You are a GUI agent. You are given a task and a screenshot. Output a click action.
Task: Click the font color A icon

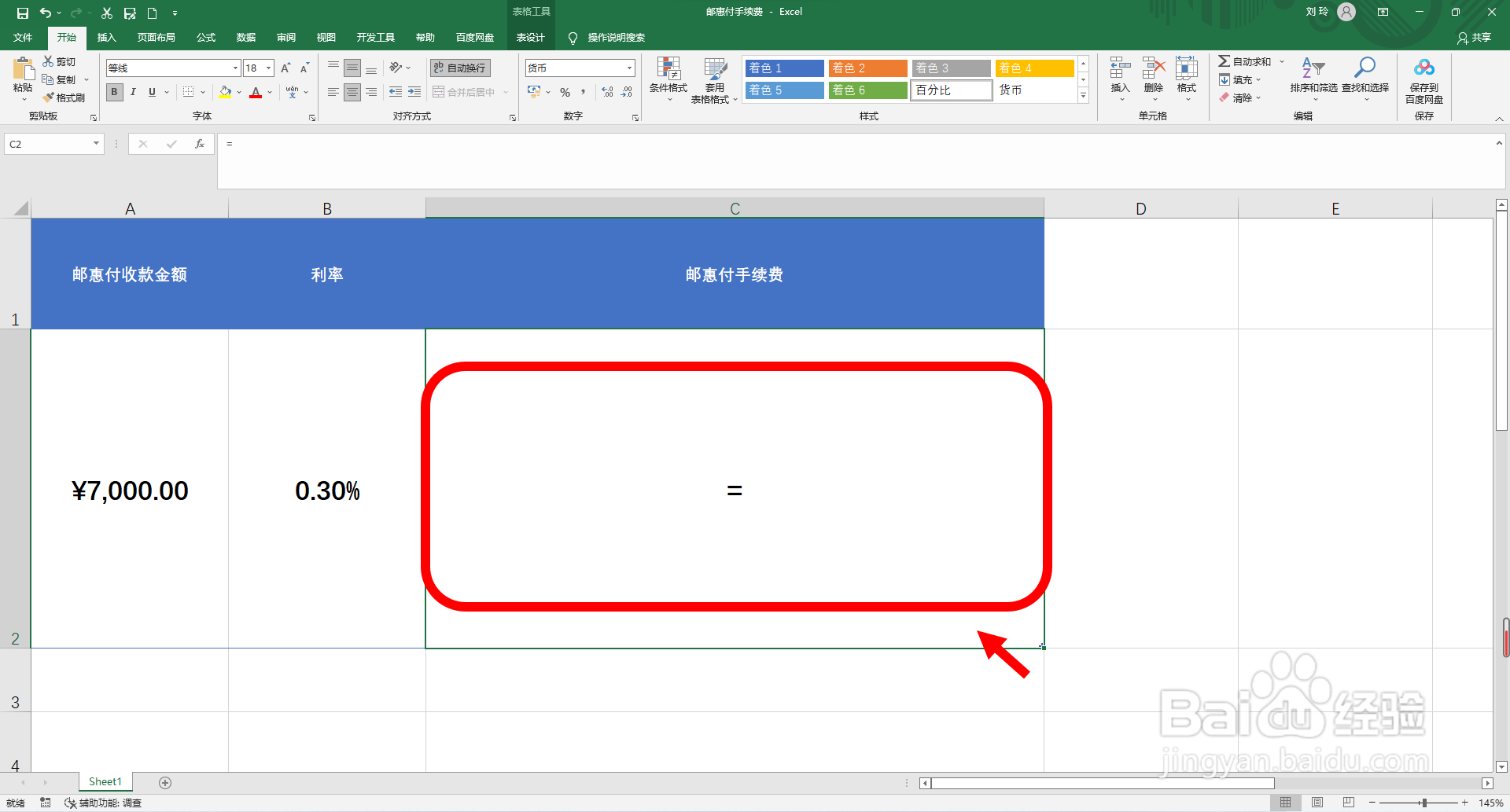click(256, 92)
